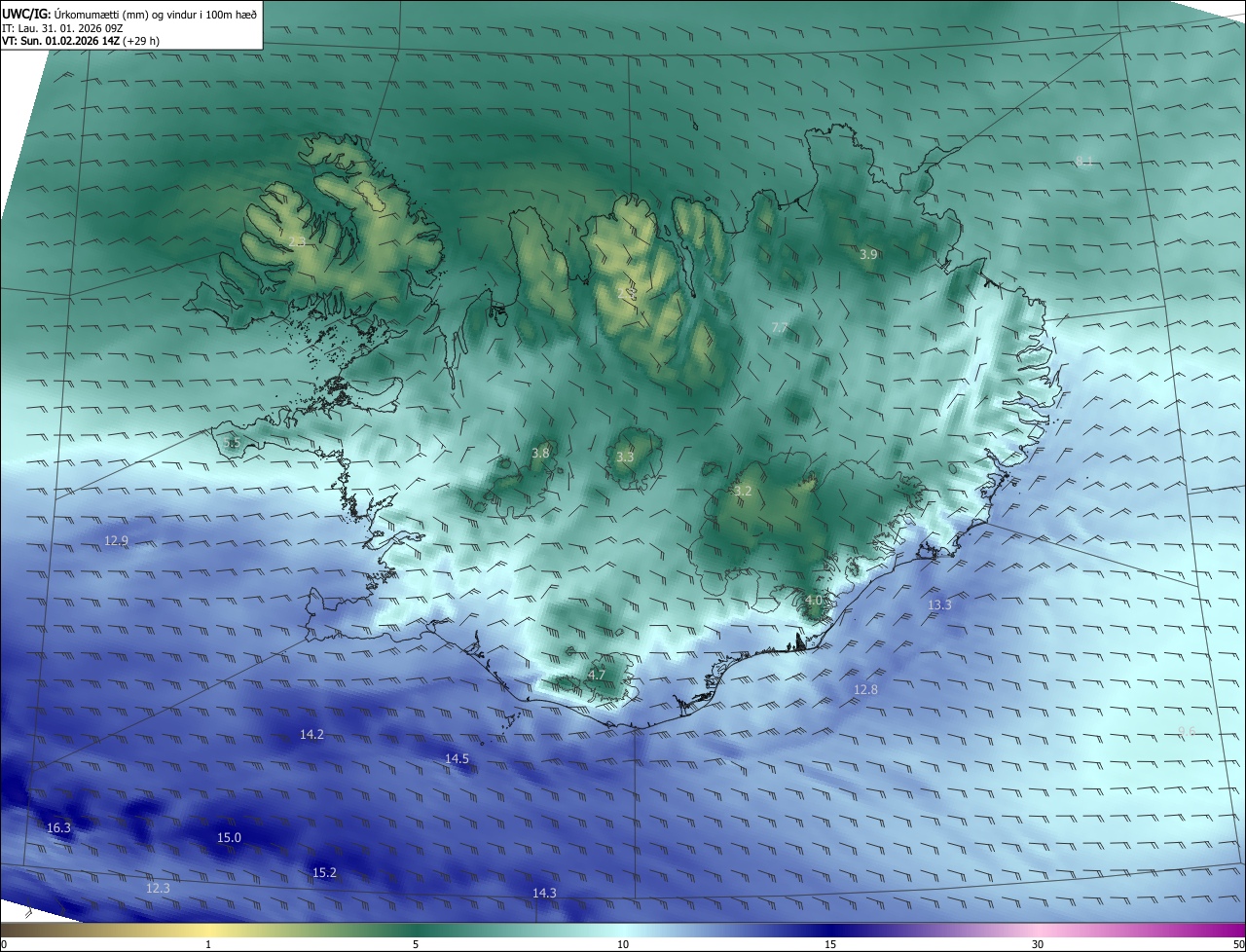
Task: Click the 15.0 value over the dark-blue ocean
Action: [229, 837]
